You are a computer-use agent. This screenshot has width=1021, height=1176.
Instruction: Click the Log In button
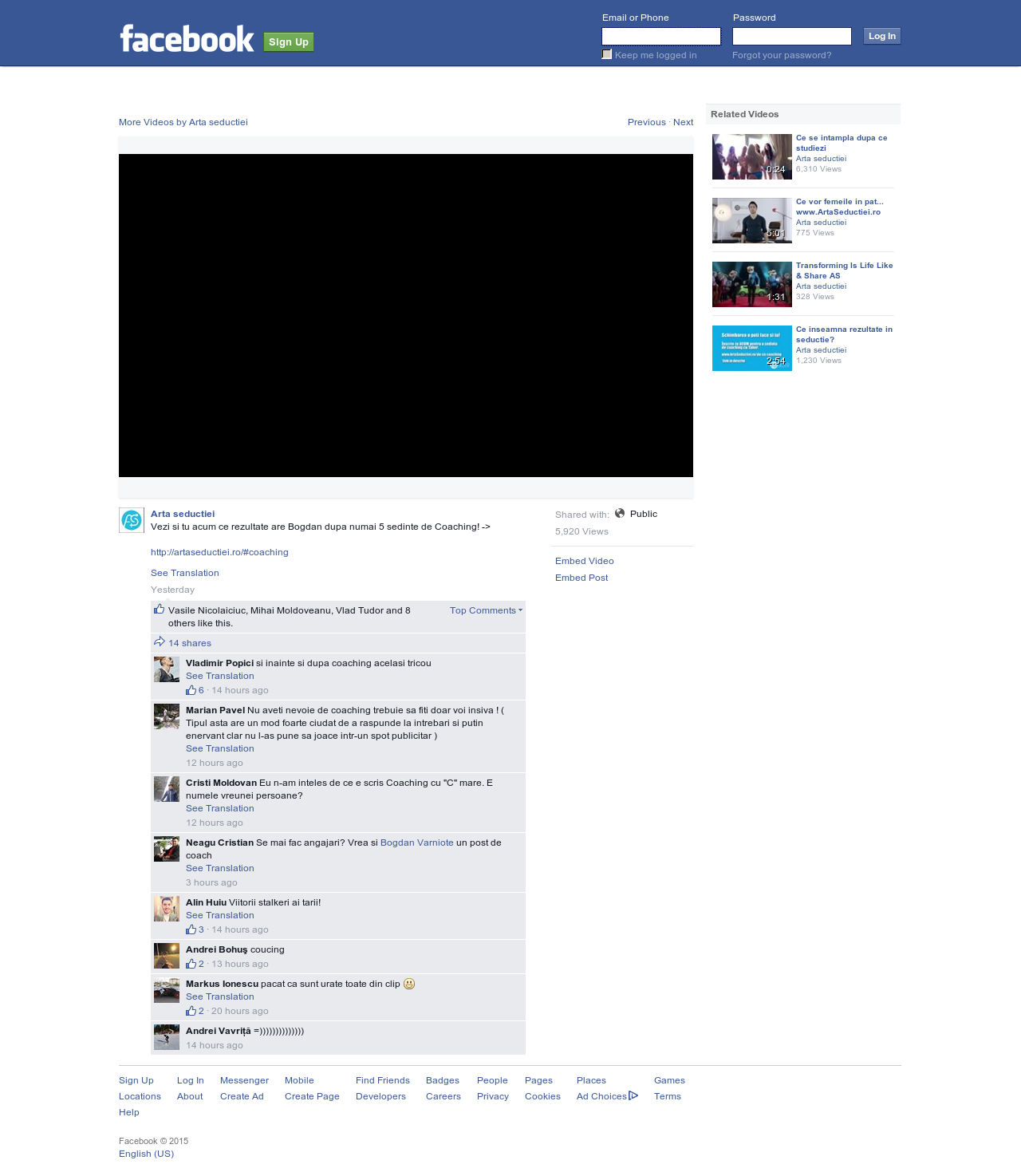882,36
